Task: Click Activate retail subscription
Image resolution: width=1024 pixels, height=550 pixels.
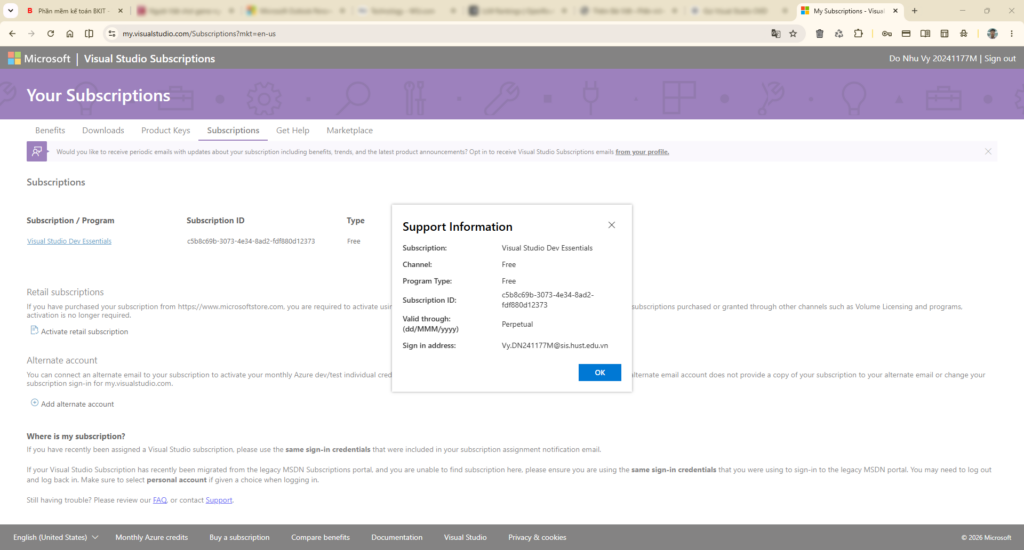Action: (x=84, y=331)
